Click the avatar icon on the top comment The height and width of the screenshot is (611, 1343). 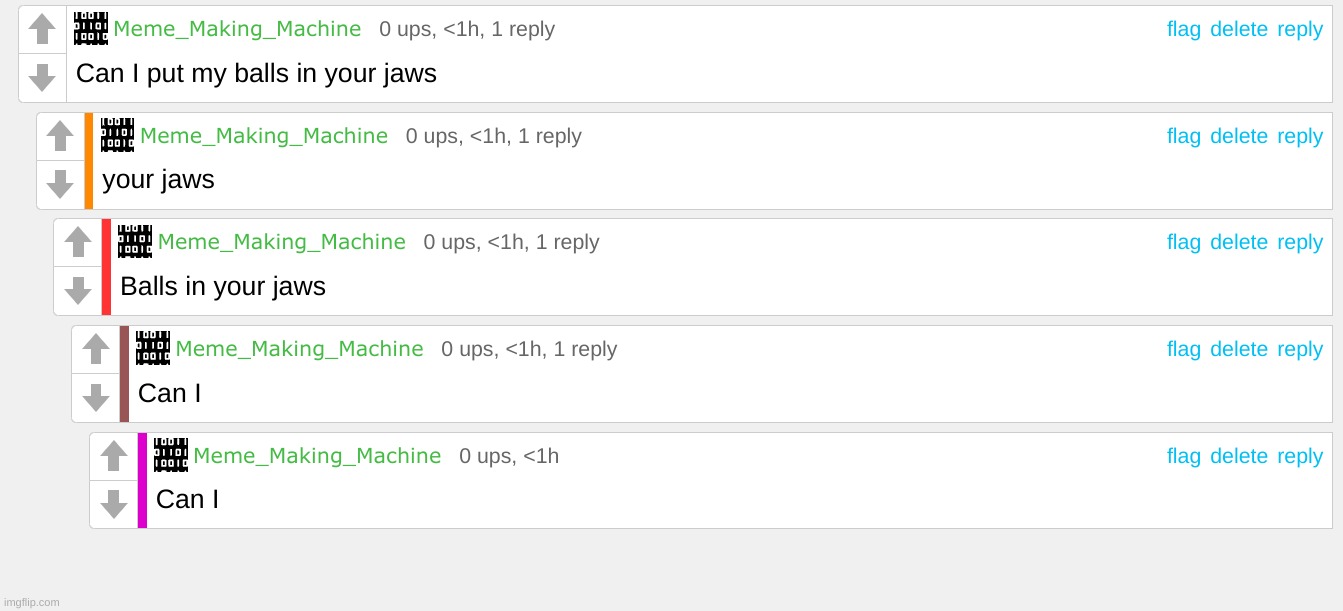91,29
